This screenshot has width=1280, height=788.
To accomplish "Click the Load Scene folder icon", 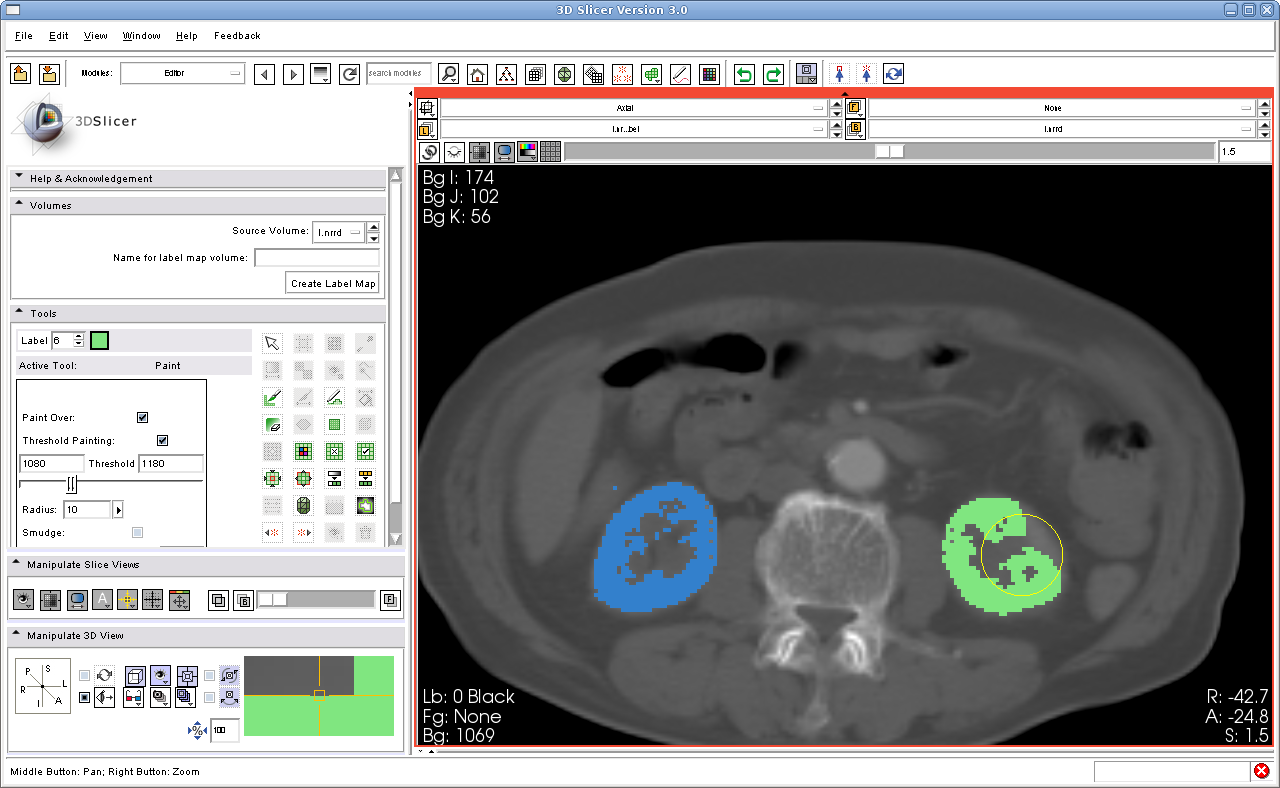I will tap(21, 74).
